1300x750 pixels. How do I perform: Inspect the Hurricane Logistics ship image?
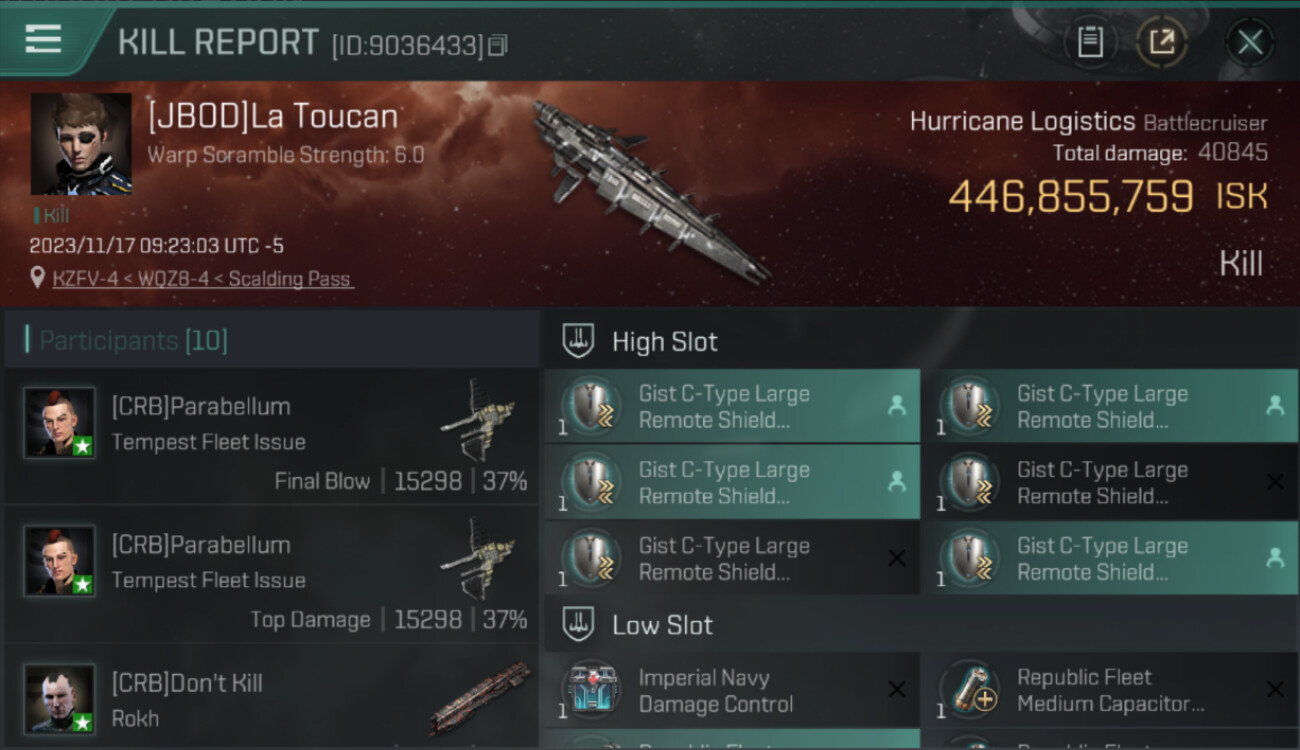[x=650, y=190]
